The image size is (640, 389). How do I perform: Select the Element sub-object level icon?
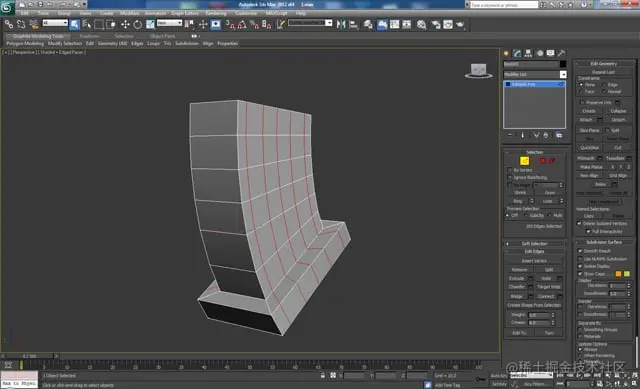pyautogui.click(x=552, y=161)
